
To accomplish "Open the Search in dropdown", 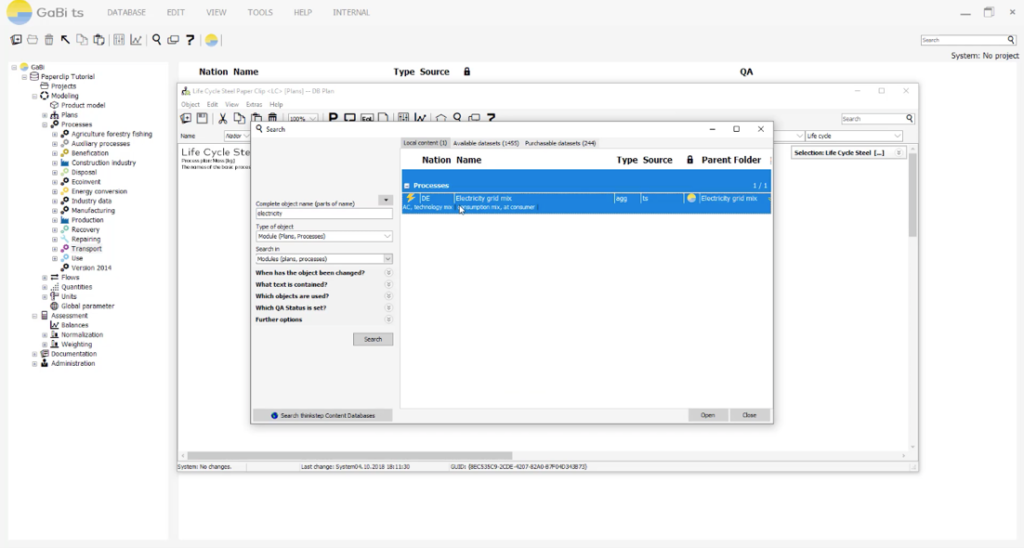I will click(x=387, y=259).
